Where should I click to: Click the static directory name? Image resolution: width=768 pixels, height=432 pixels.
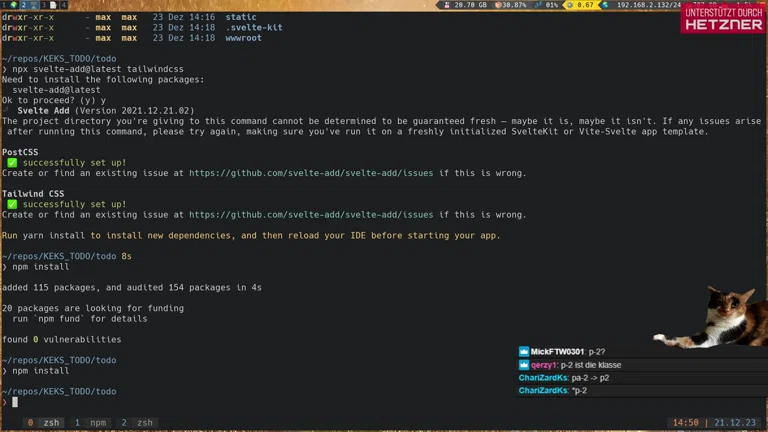coord(240,17)
